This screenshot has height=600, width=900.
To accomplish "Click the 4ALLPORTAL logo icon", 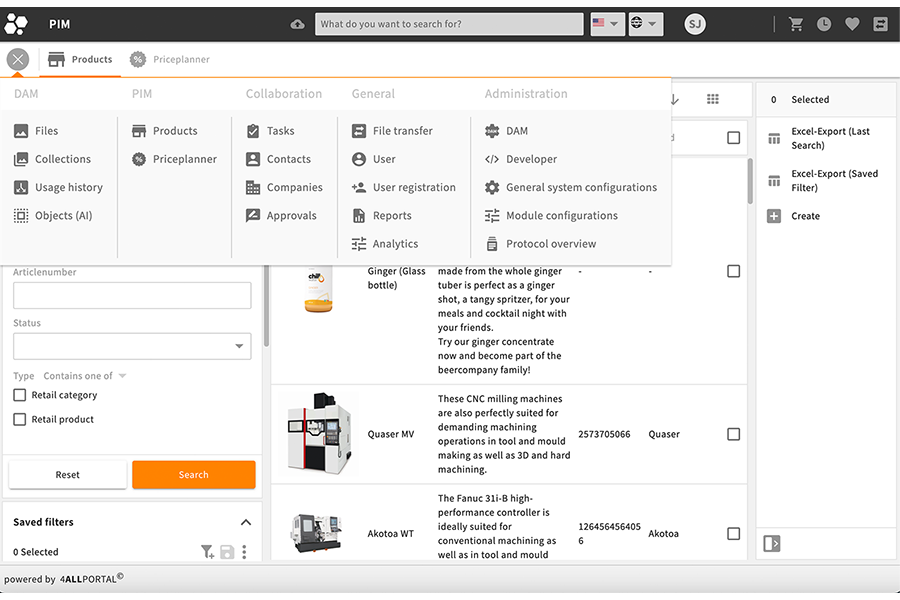I will point(16,24).
